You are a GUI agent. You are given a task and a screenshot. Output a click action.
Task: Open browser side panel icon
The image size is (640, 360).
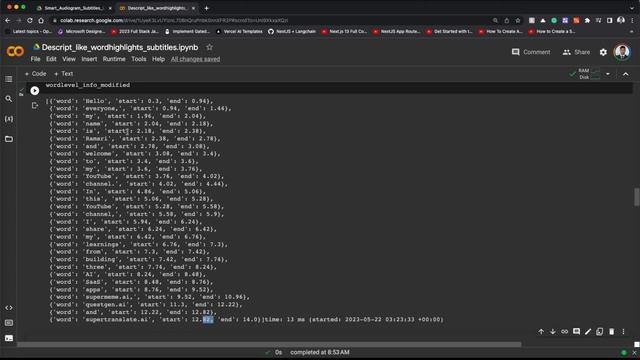pos(609,20)
